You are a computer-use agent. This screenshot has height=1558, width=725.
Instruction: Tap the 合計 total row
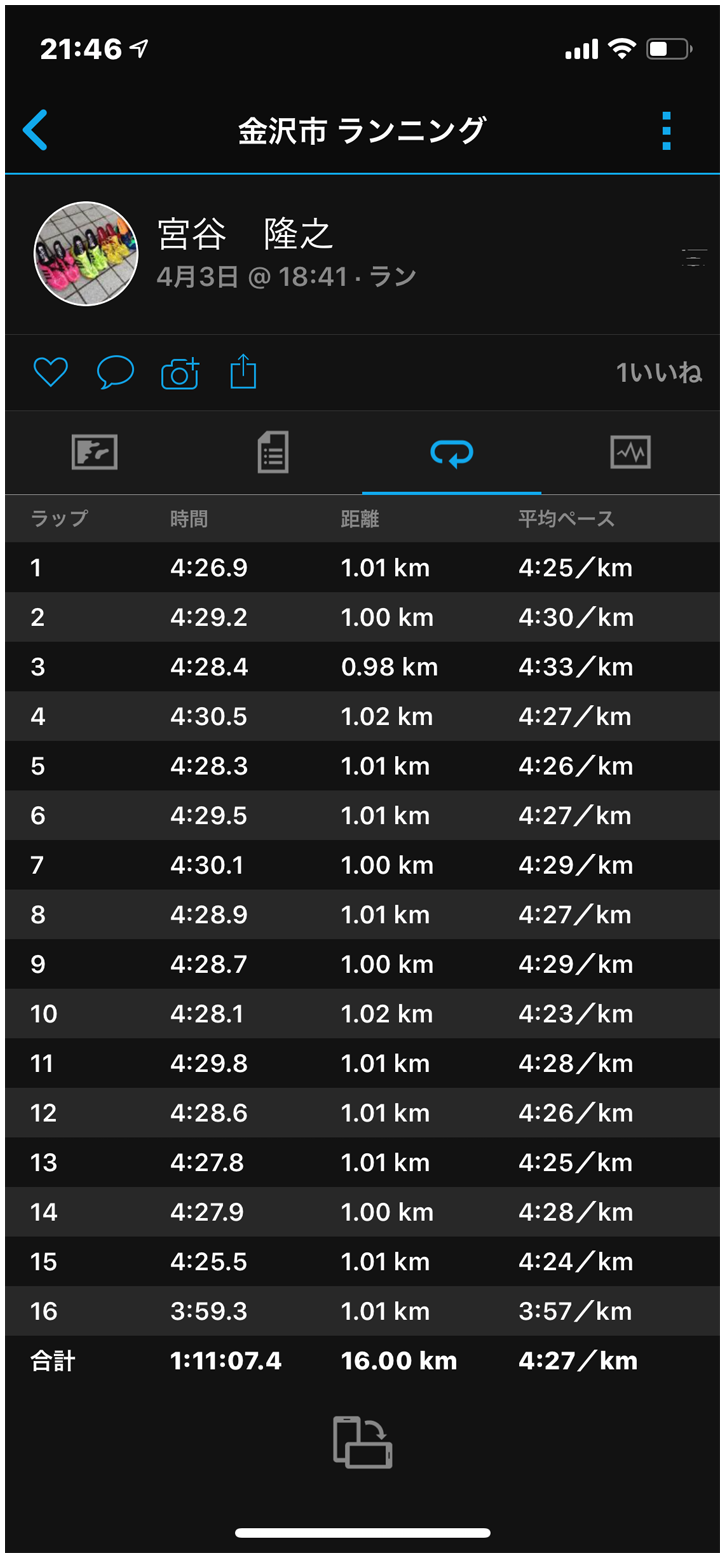[x=362, y=1361]
